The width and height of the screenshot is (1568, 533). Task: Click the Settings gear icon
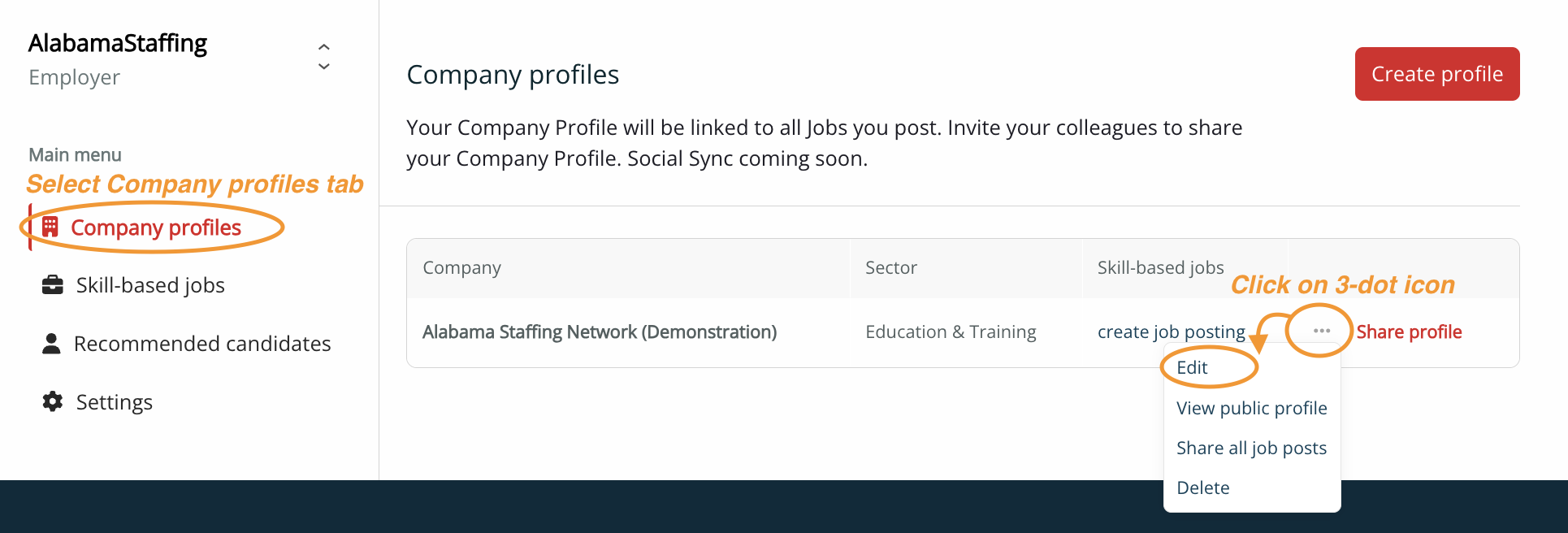(53, 401)
